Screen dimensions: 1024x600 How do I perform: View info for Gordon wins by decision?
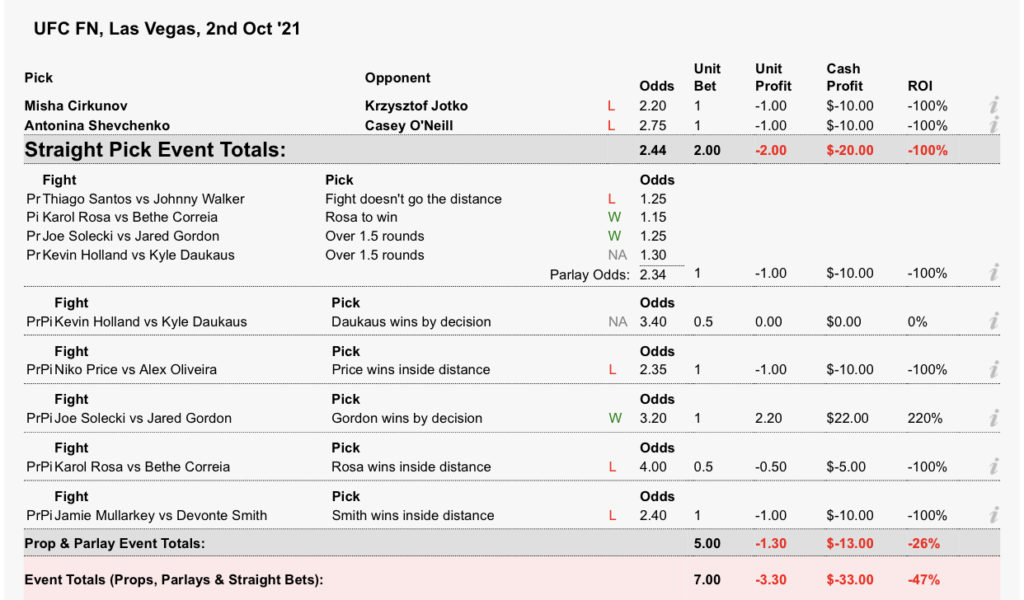993,418
